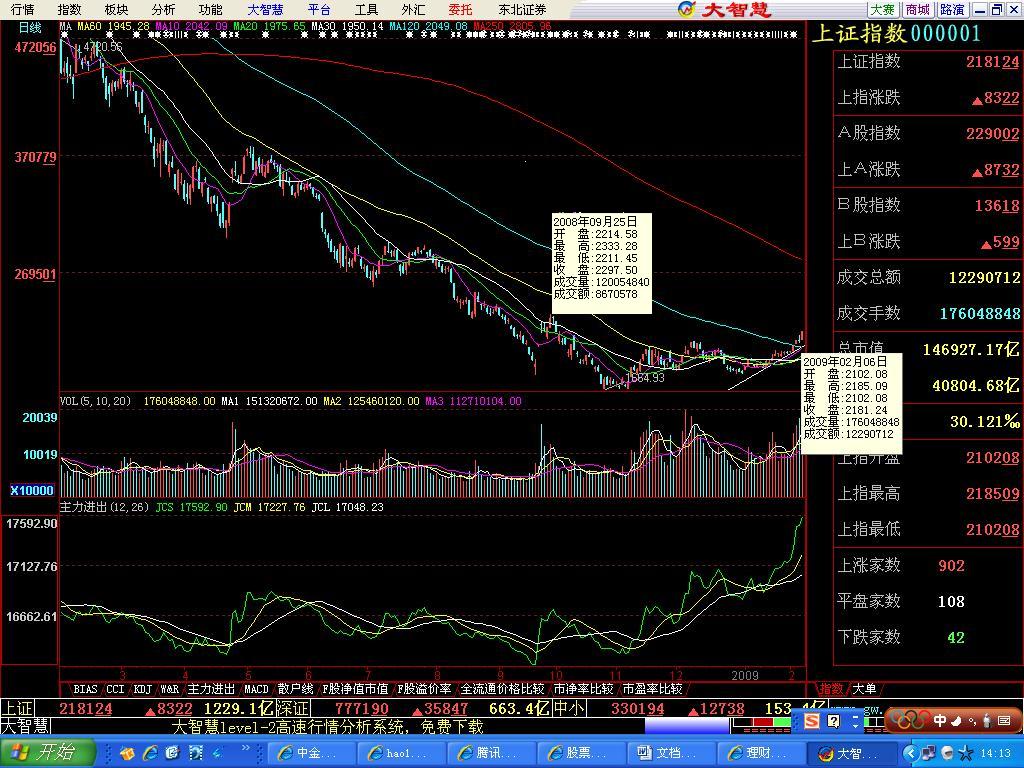Click the soft keyboard icon on input bar
Screen dimensions: 1024x768
click(x=1003, y=720)
